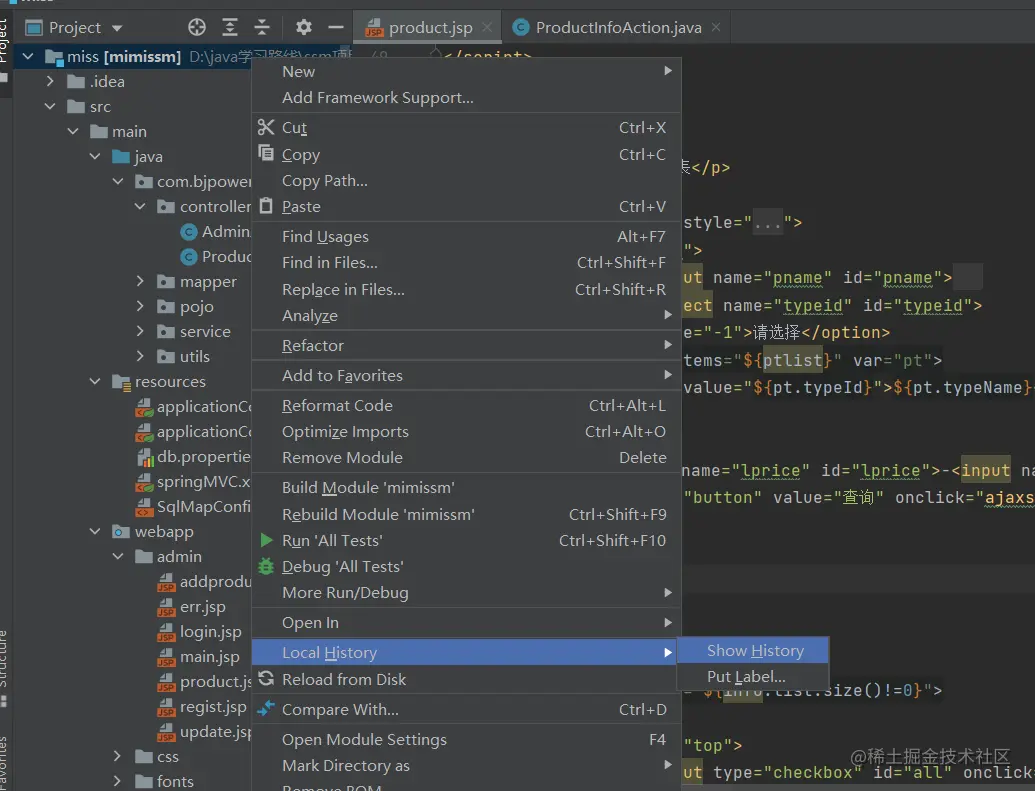Choose Optimize Imports

pyautogui.click(x=466, y=432)
